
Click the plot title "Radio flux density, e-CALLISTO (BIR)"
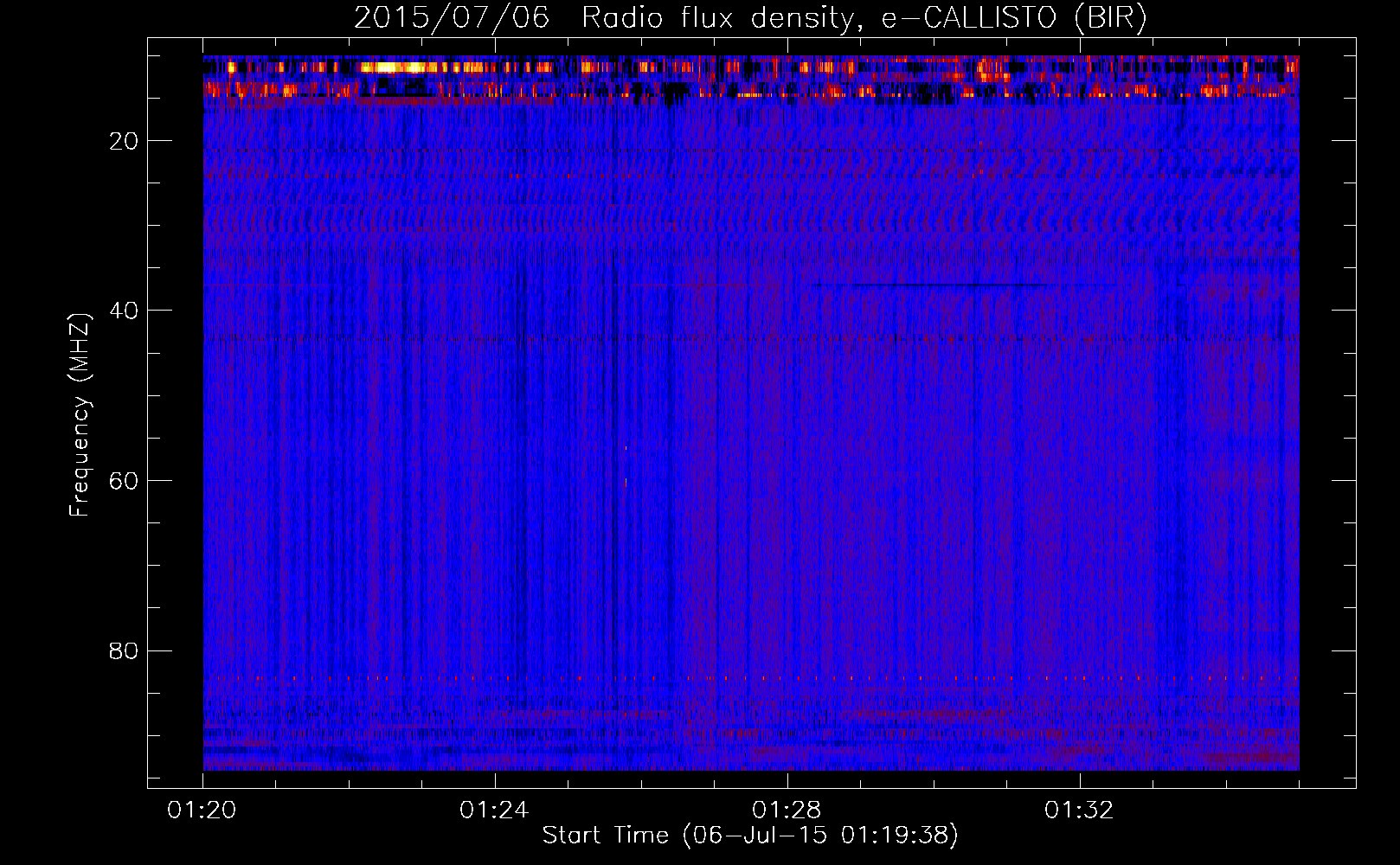(x=864, y=18)
